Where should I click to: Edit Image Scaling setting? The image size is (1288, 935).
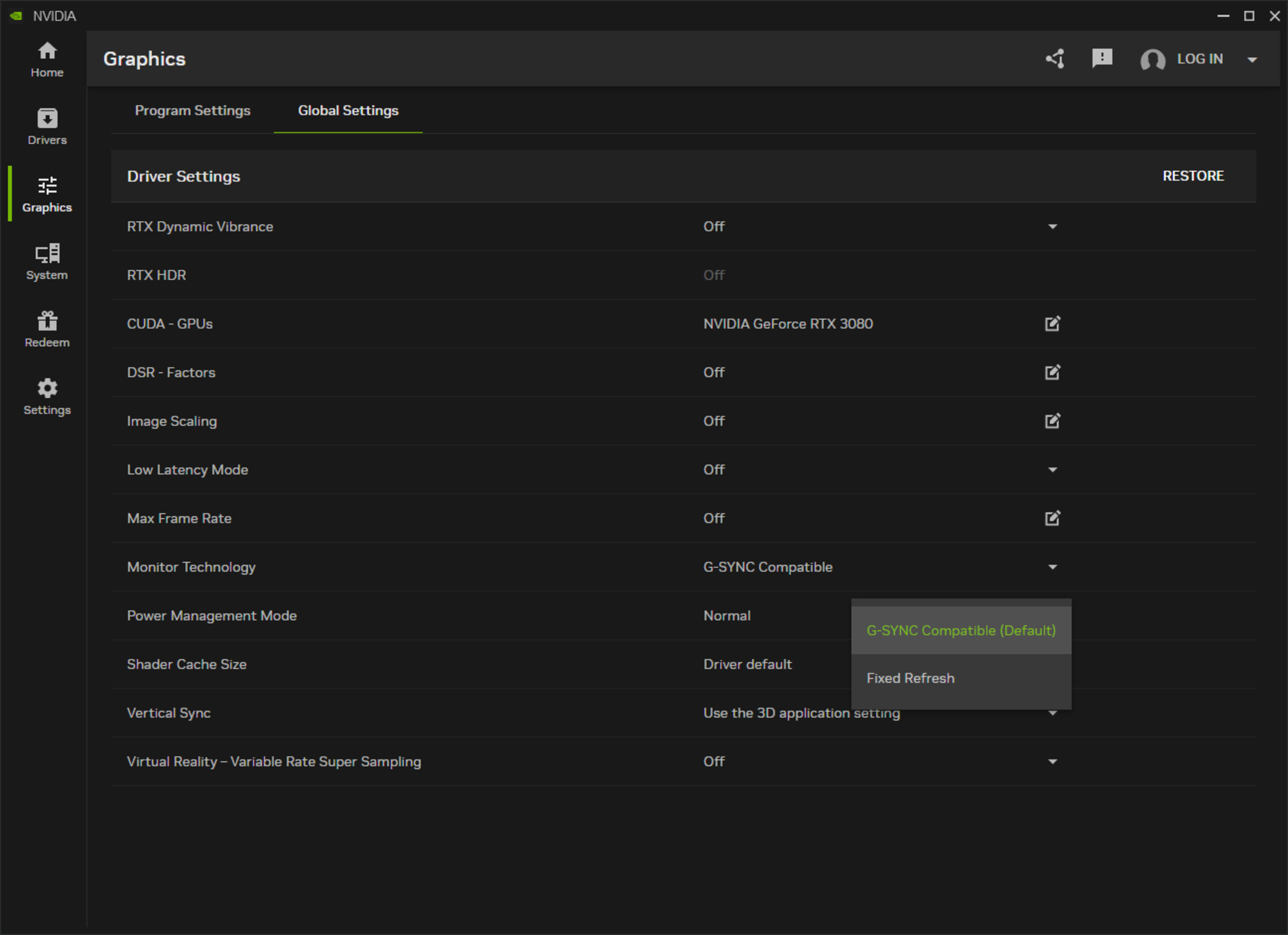click(1052, 421)
